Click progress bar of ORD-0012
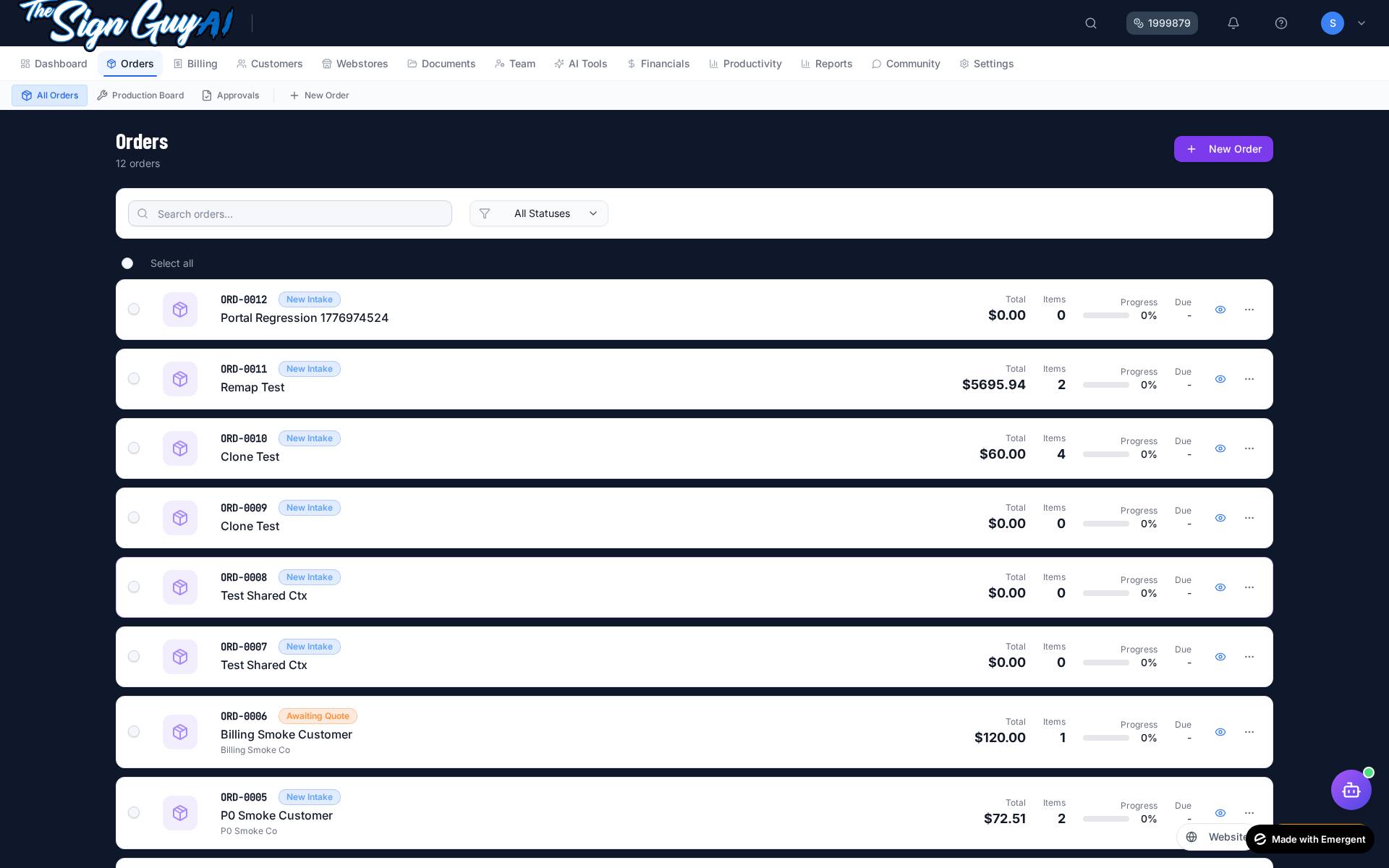The height and width of the screenshot is (868, 1389). click(1106, 315)
